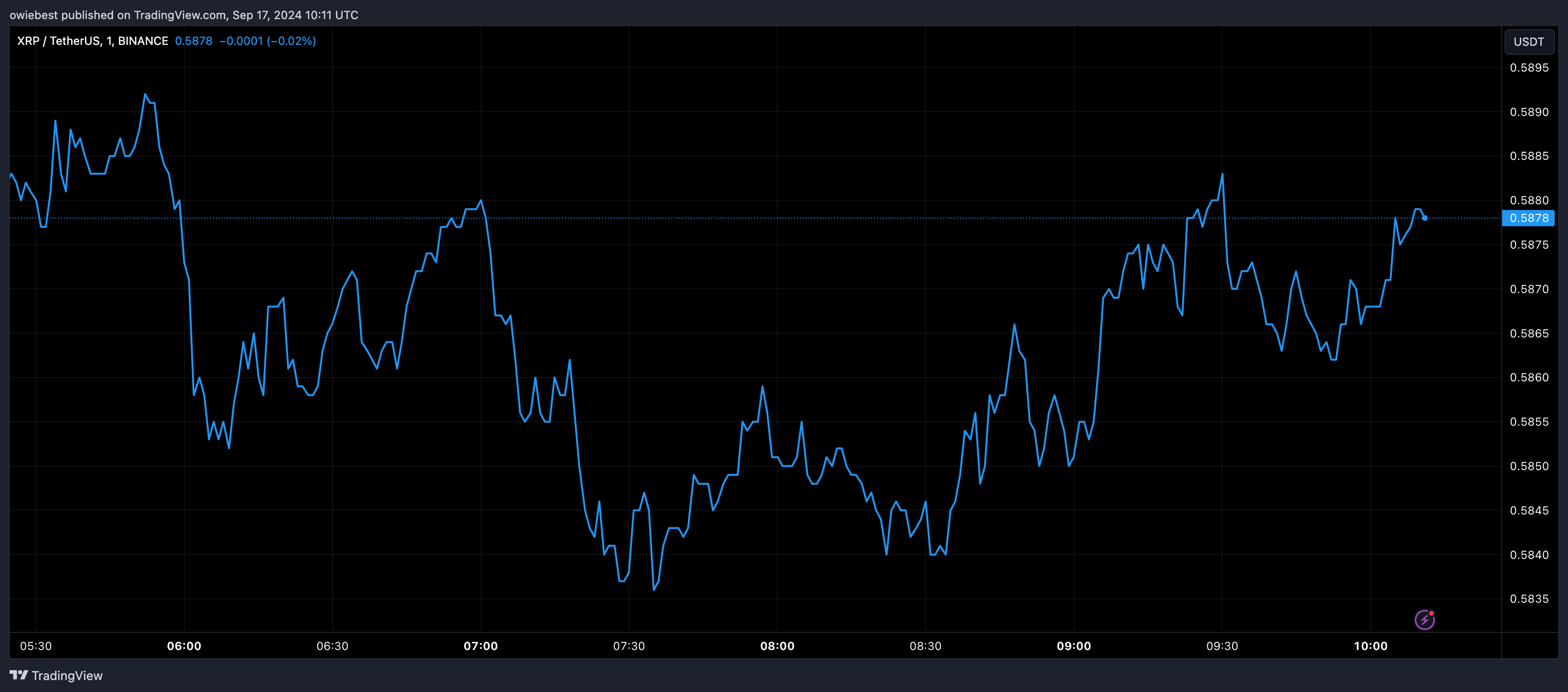The image size is (1568, 692).
Task: Select the XRP / TetherUS symbol title
Action: pyautogui.click(x=93, y=41)
